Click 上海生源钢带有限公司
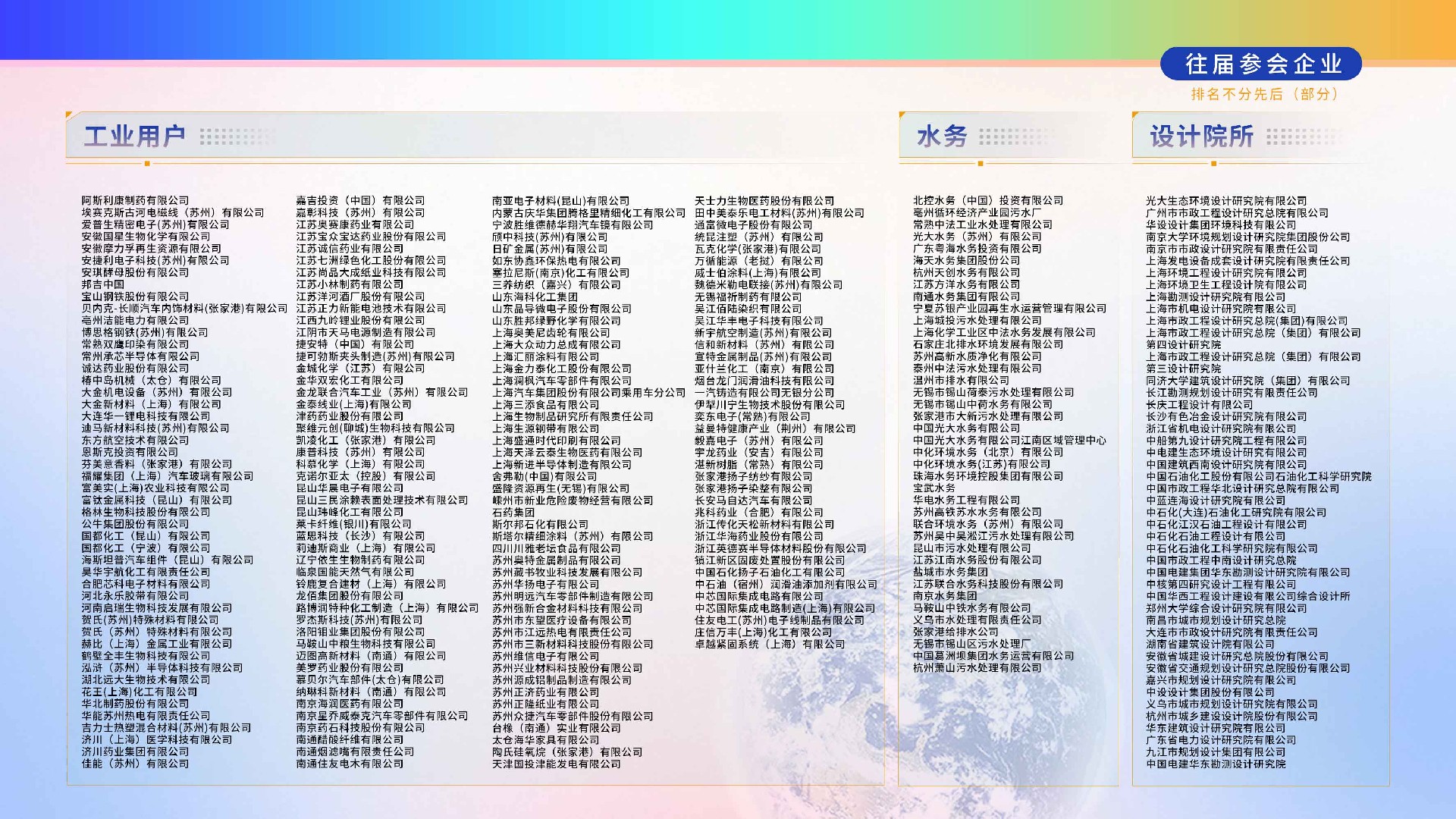1456x819 pixels. [546, 428]
